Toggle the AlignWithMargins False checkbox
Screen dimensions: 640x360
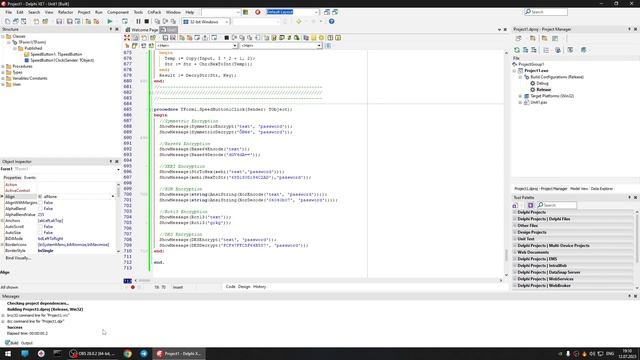point(40,202)
